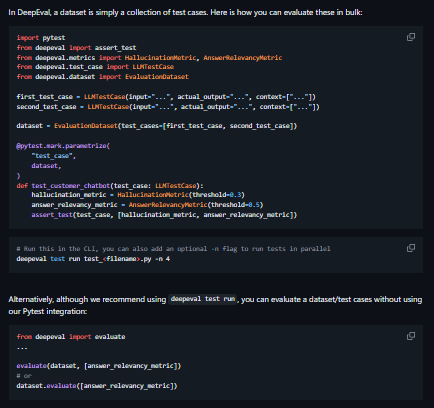This screenshot has height=408, width=434.
Task: Copy the evaluate dataset code block
Action: point(411,336)
